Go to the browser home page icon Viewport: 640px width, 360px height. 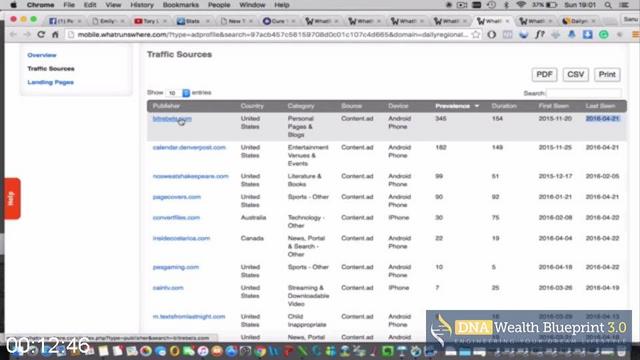pos(55,35)
